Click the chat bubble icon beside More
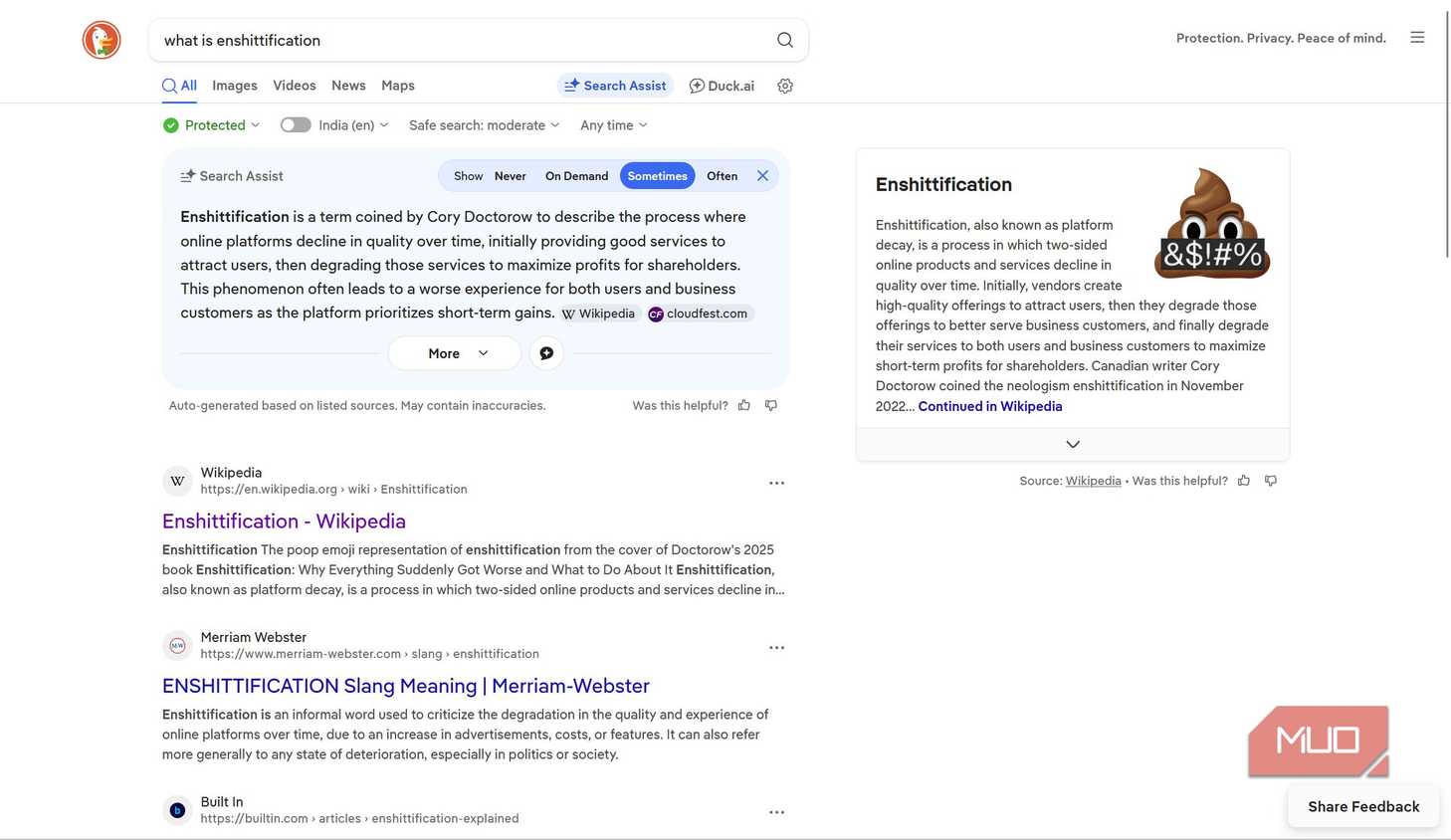 click(546, 353)
